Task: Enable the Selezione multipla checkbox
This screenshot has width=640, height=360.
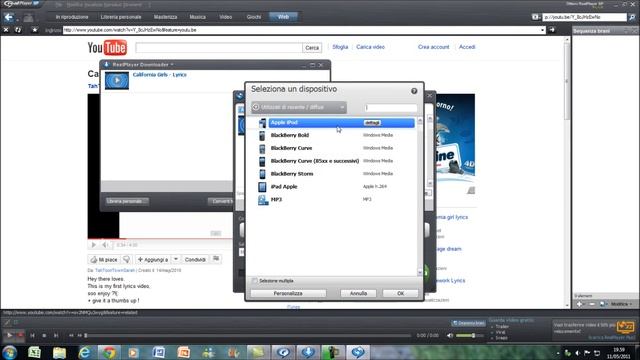Action: pos(255,281)
